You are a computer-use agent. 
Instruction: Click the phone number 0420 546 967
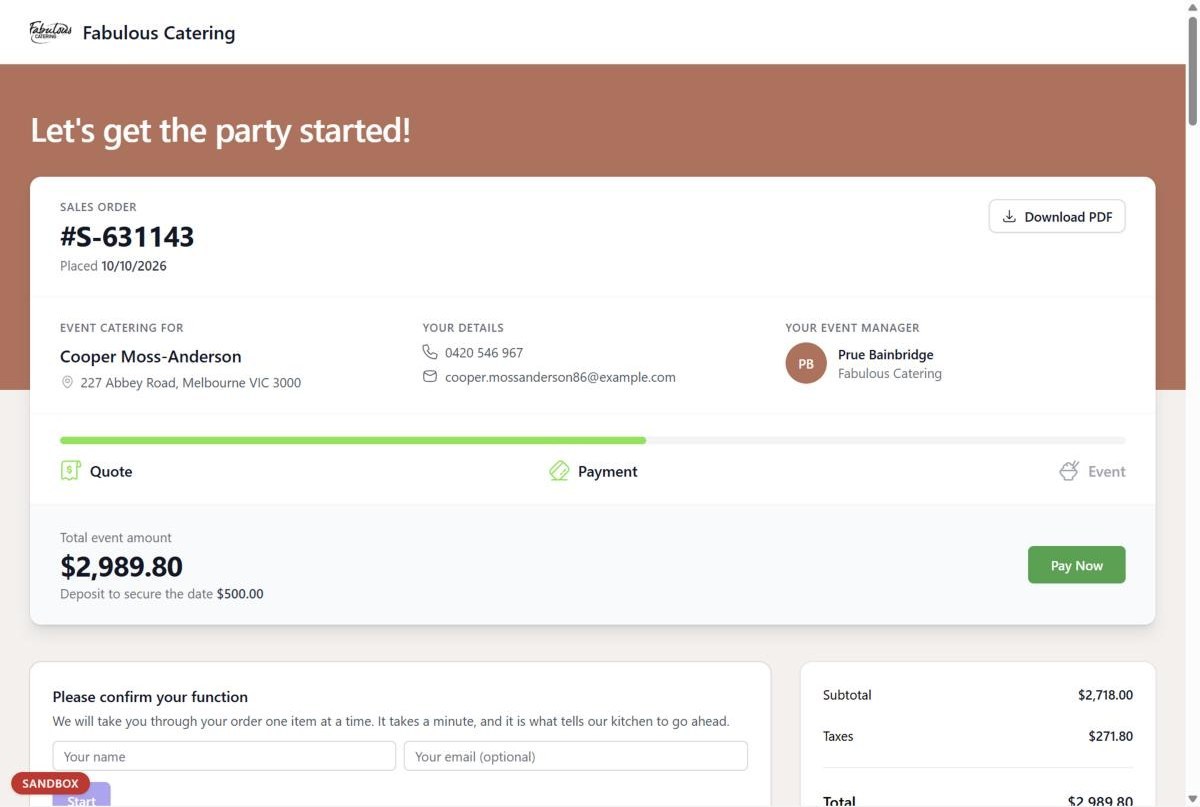(x=484, y=352)
